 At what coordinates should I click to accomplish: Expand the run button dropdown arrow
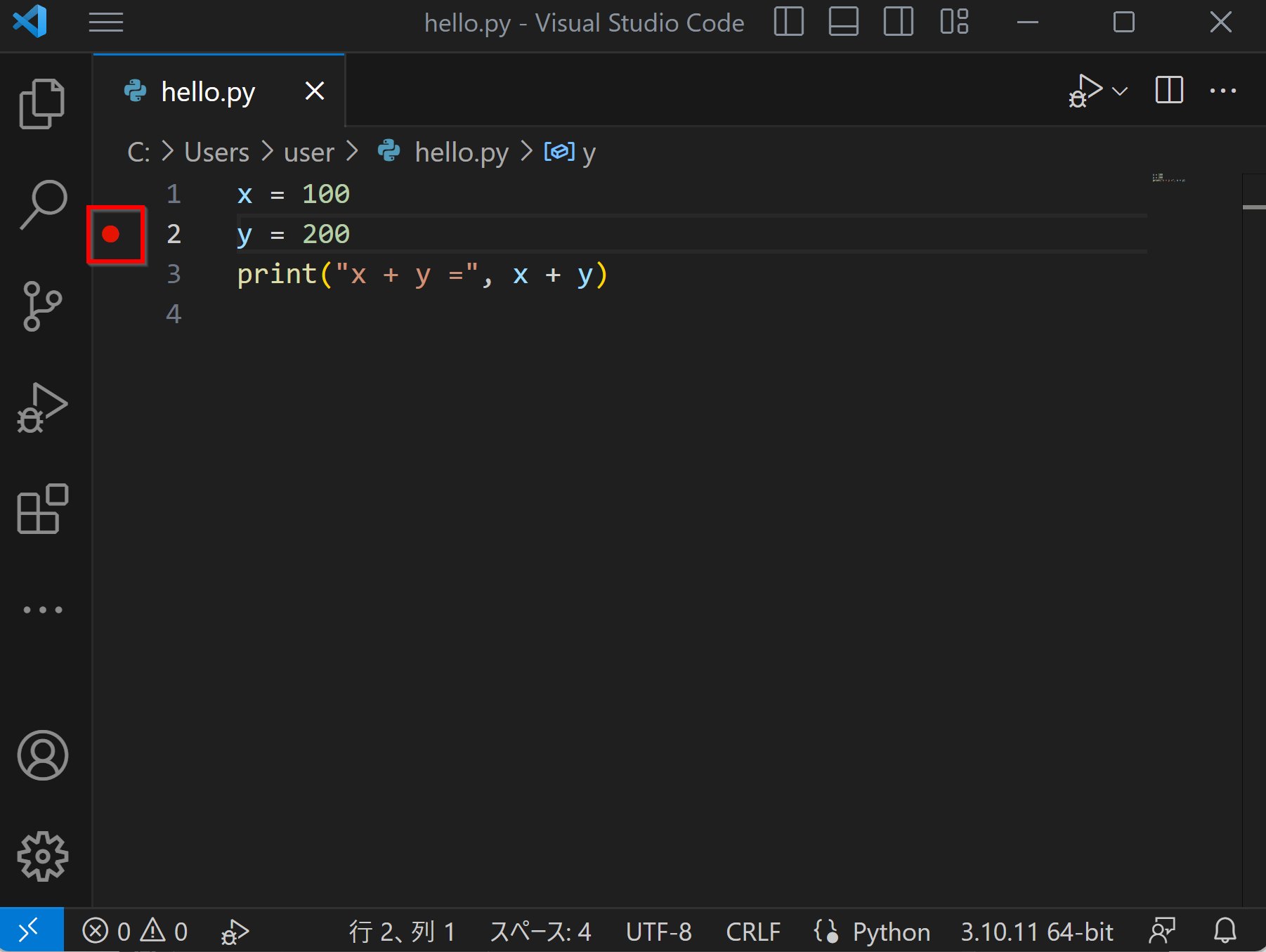pos(1121,91)
